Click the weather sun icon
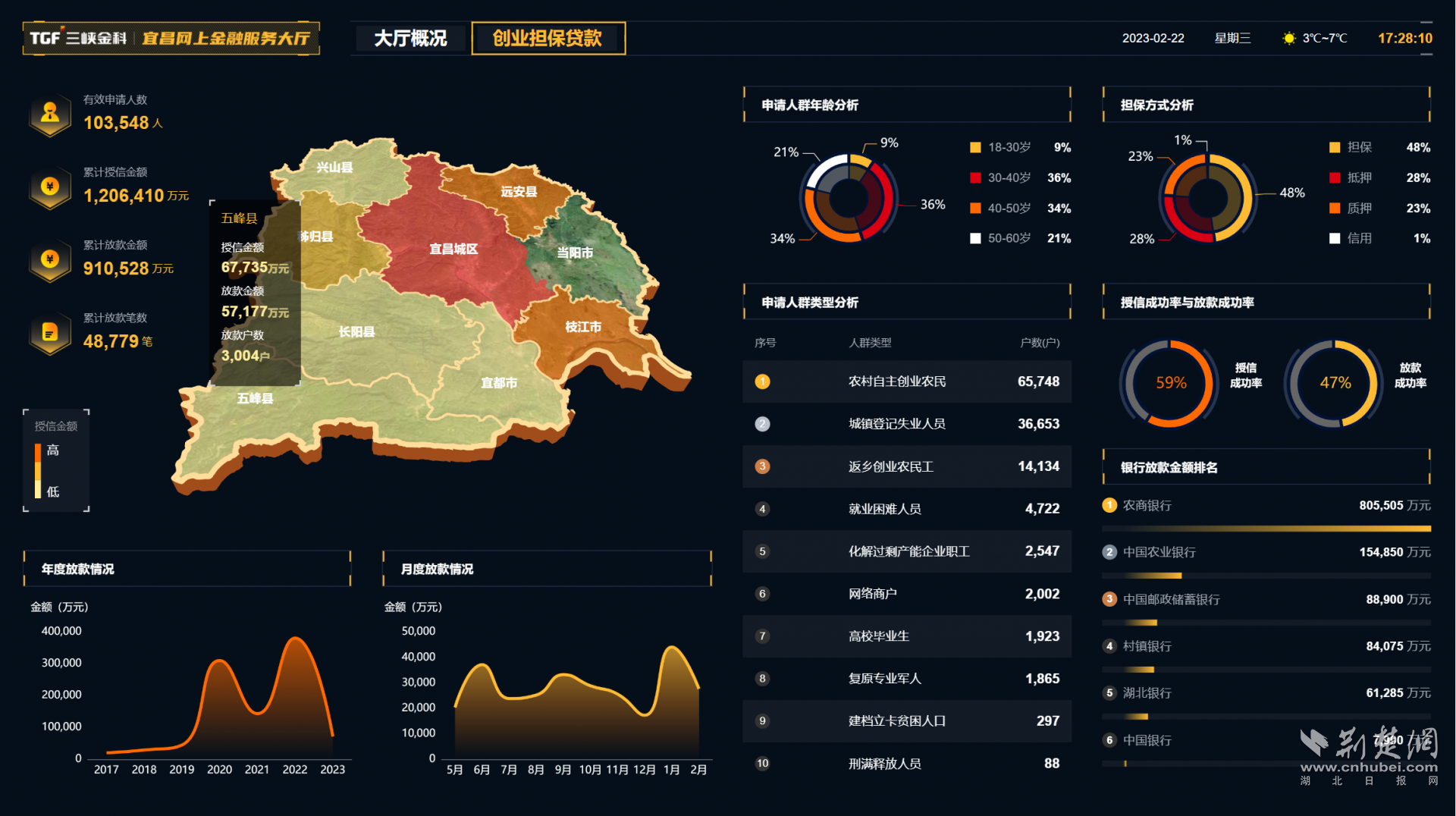 1288,38
